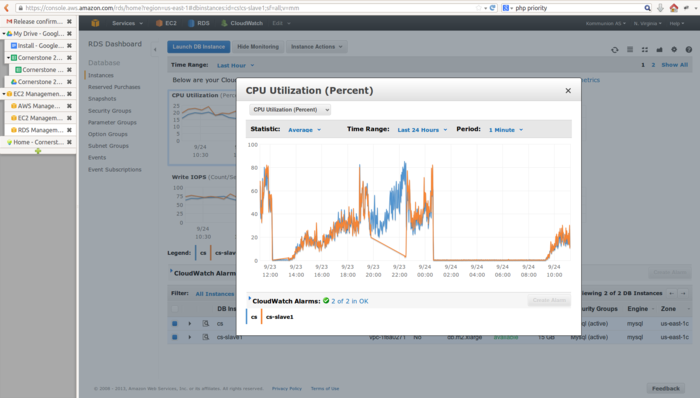
Task: Click Show All graphs link
Action: click(x=675, y=65)
